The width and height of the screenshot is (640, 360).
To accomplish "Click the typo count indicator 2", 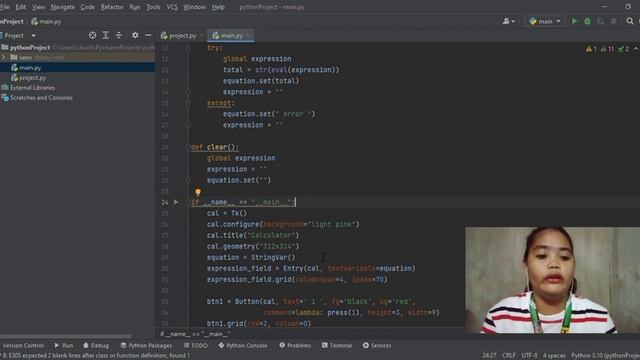I will 623,49.
